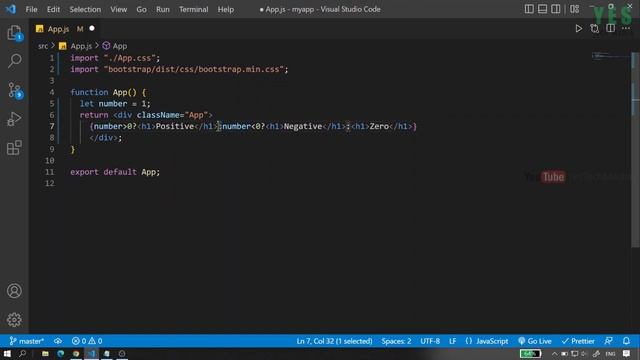Start the Go Live server

point(535,341)
